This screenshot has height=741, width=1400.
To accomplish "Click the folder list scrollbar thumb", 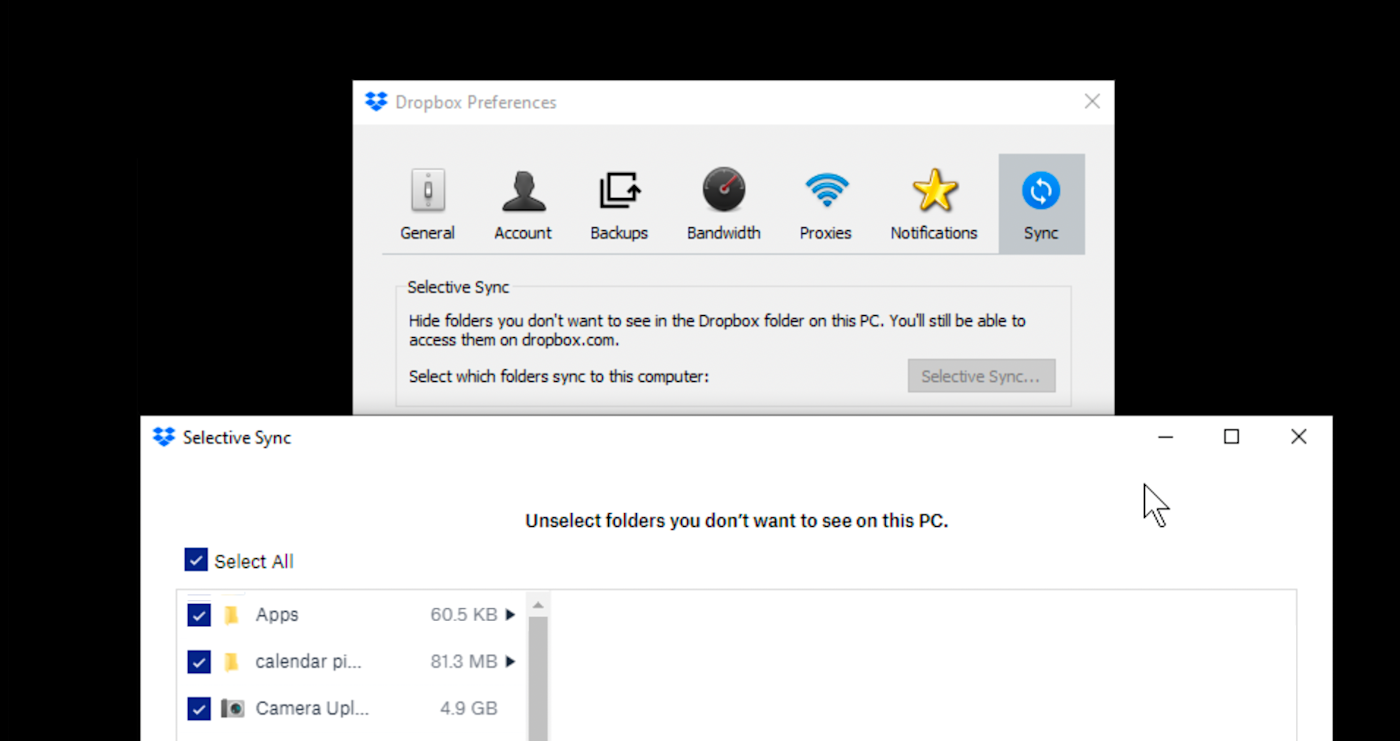I will coord(538,678).
